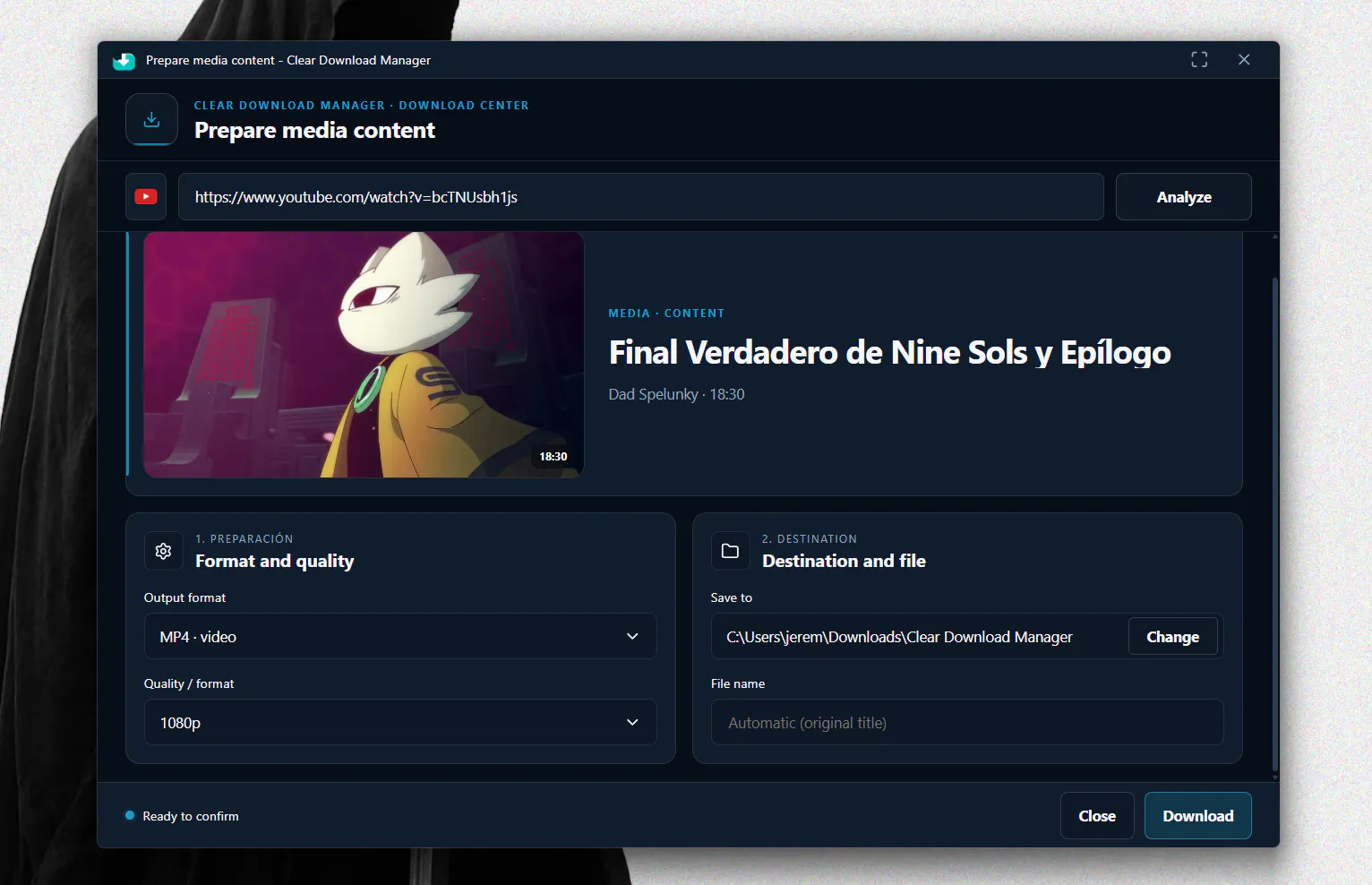Viewport: 1372px width, 885px height.
Task: Click the 'Format and quality' section heading
Action: click(275, 562)
